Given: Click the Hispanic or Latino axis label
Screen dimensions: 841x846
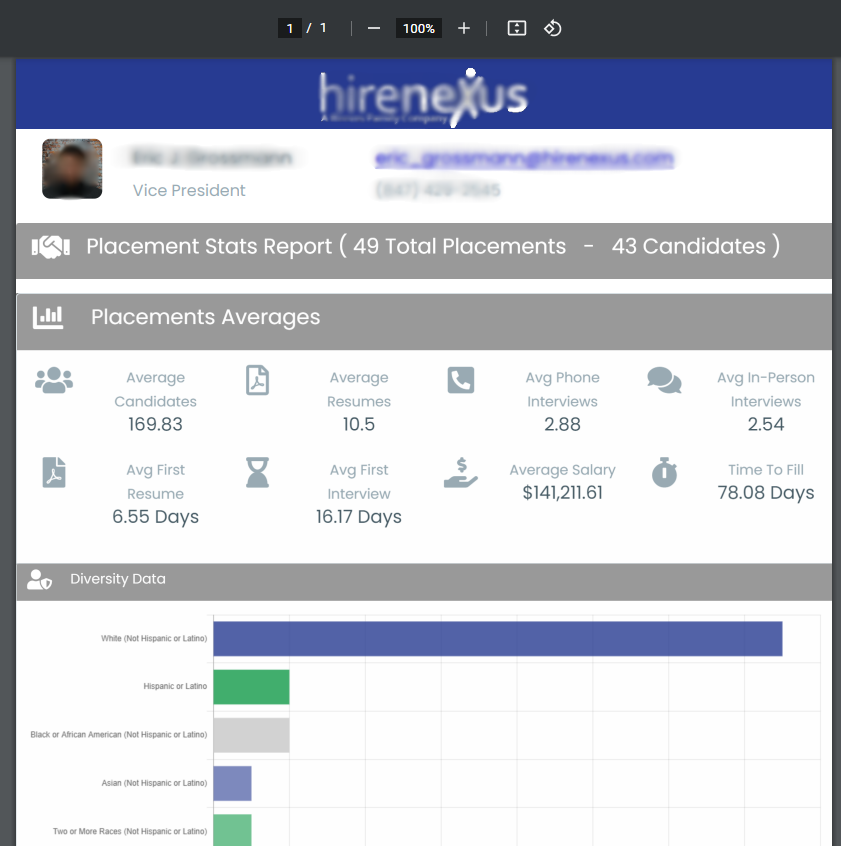Looking at the screenshot, I should click(x=175, y=686).
